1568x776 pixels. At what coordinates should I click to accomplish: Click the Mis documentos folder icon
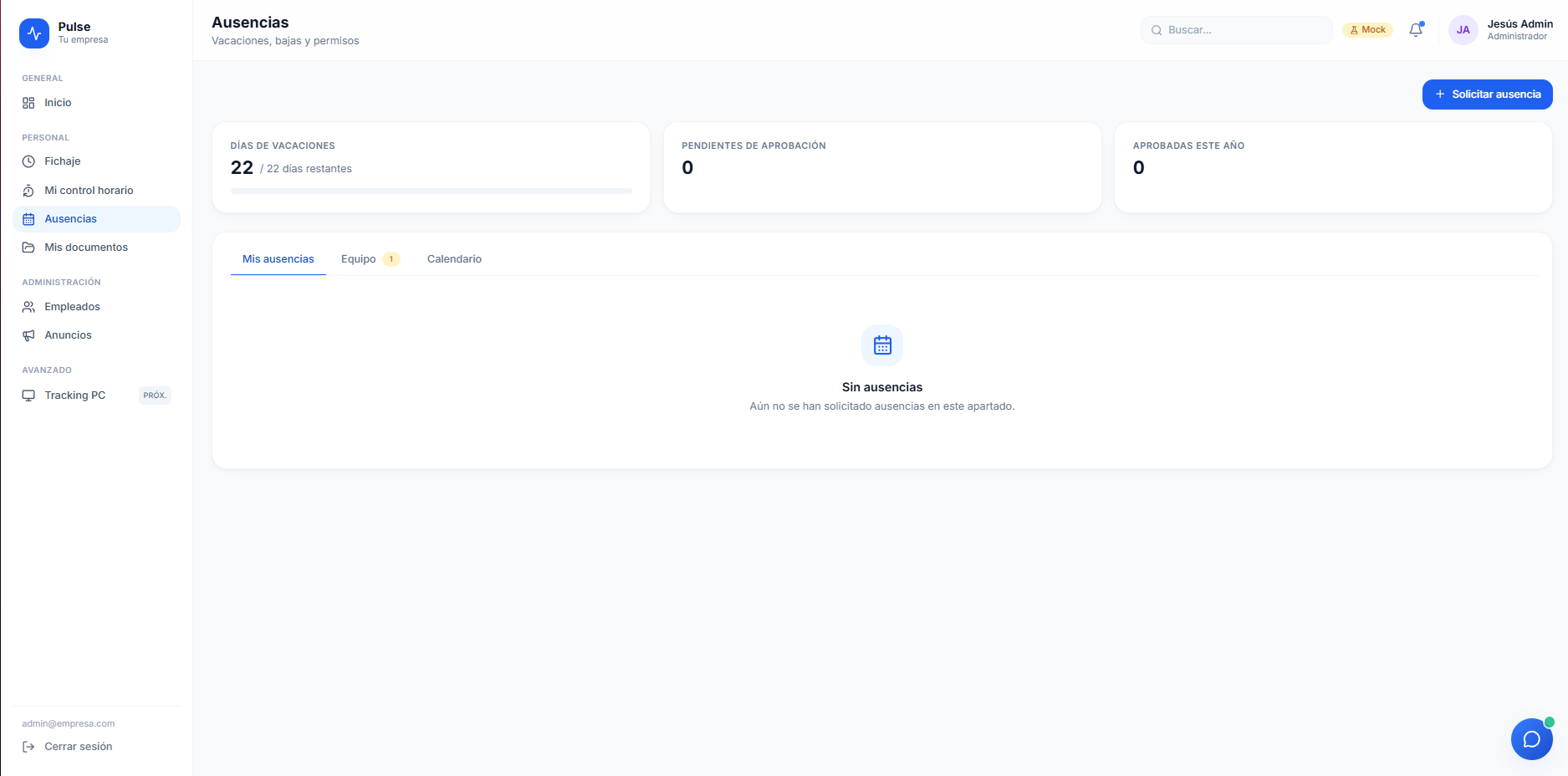(28, 248)
